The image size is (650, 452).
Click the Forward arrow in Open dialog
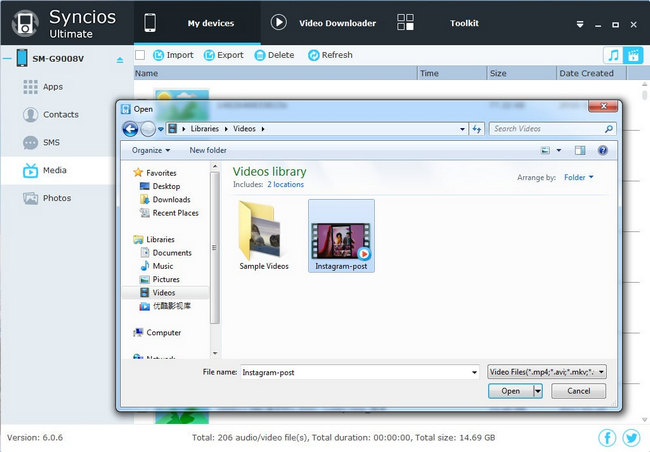pos(148,129)
